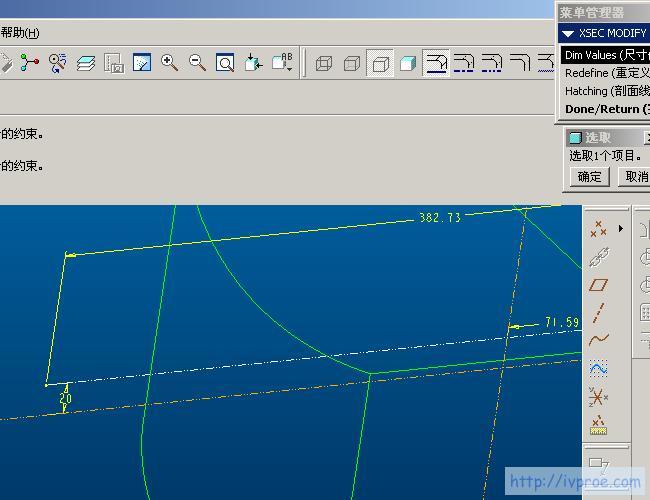Screen dimensions: 650x500
Task: Toggle shaded display mode
Action: click(408, 64)
